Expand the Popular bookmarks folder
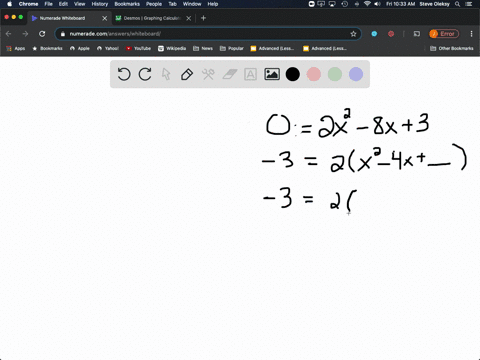The height and width of the screenshot is (360, 480). (232, 48)
